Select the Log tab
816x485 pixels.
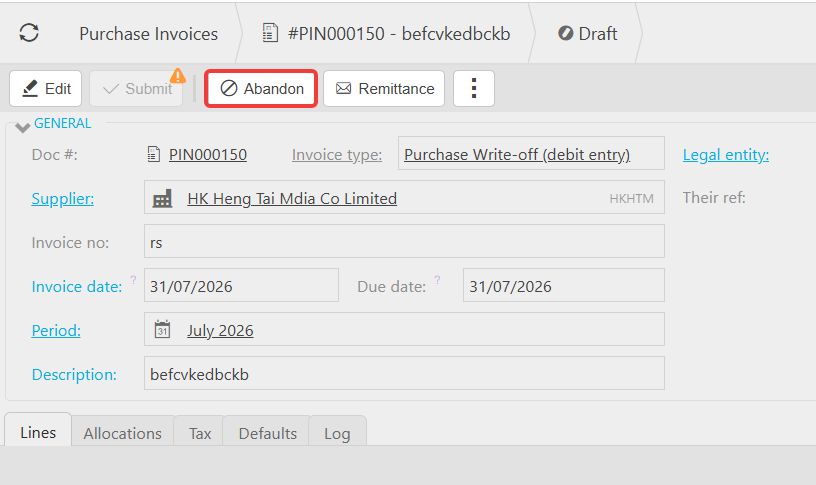click(x=337, y=432)
